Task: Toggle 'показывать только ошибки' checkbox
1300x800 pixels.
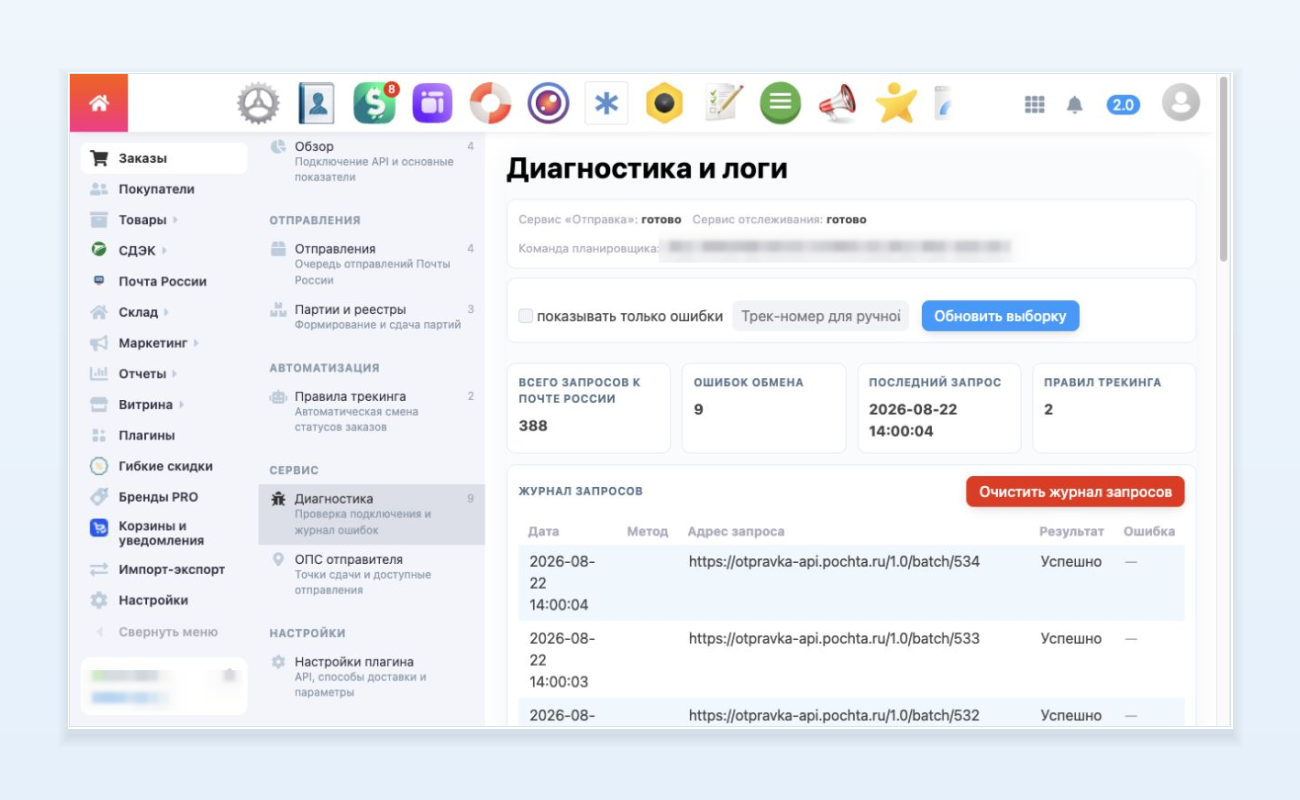Action: point(525,316)
